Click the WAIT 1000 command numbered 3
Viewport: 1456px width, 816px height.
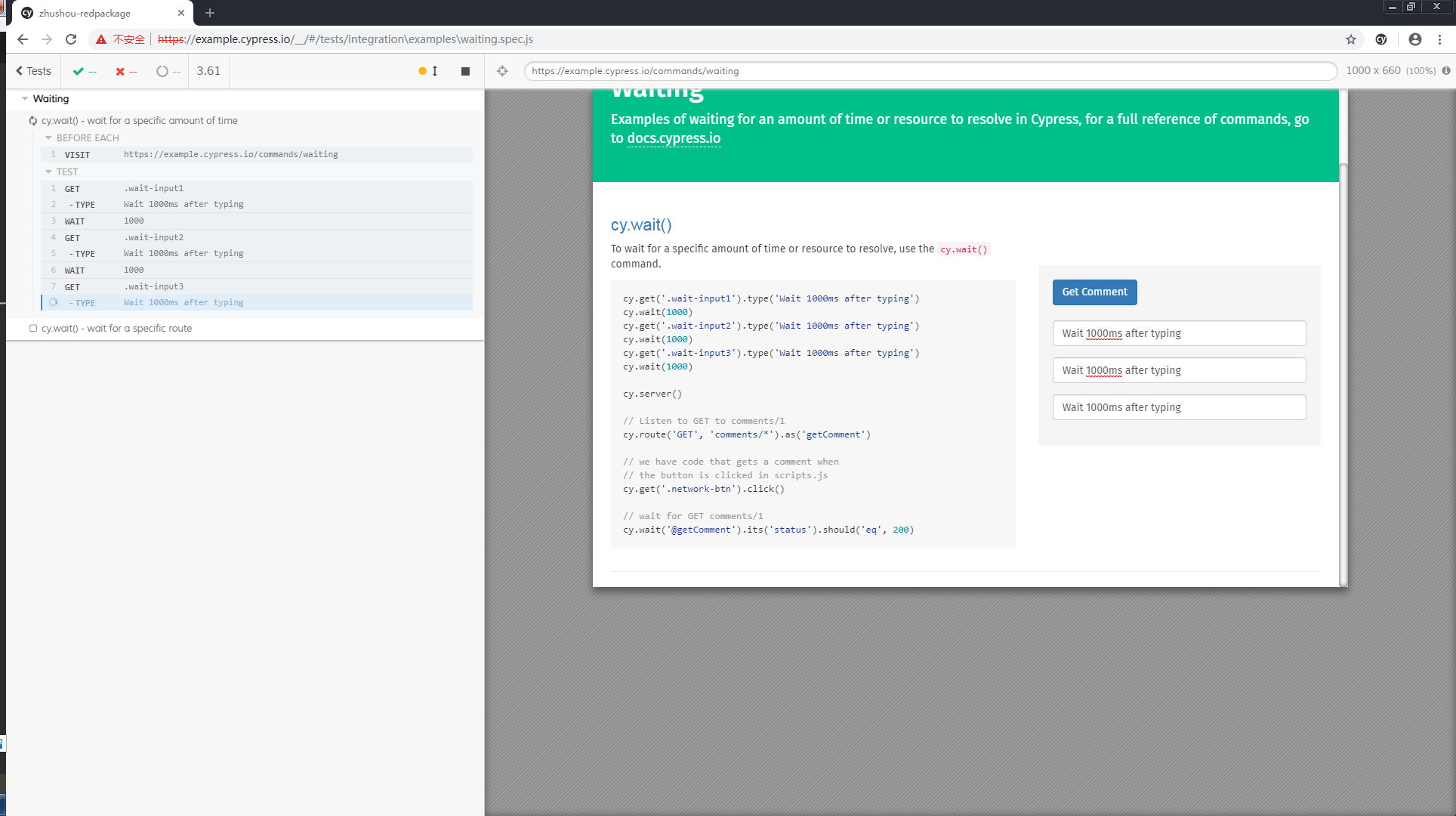coord(257,221)
